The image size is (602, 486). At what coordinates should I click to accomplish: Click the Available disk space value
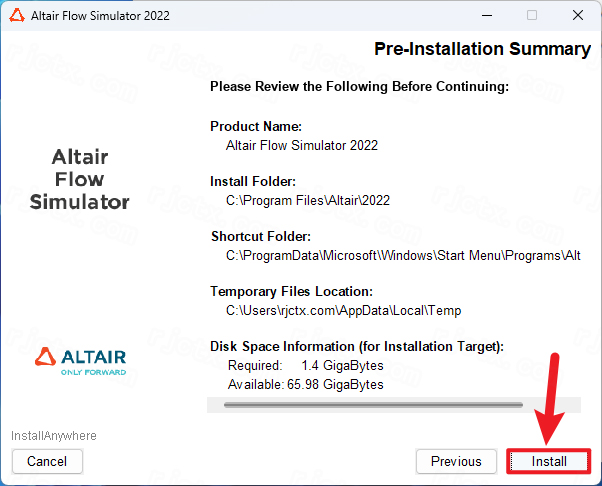point(335,384)
